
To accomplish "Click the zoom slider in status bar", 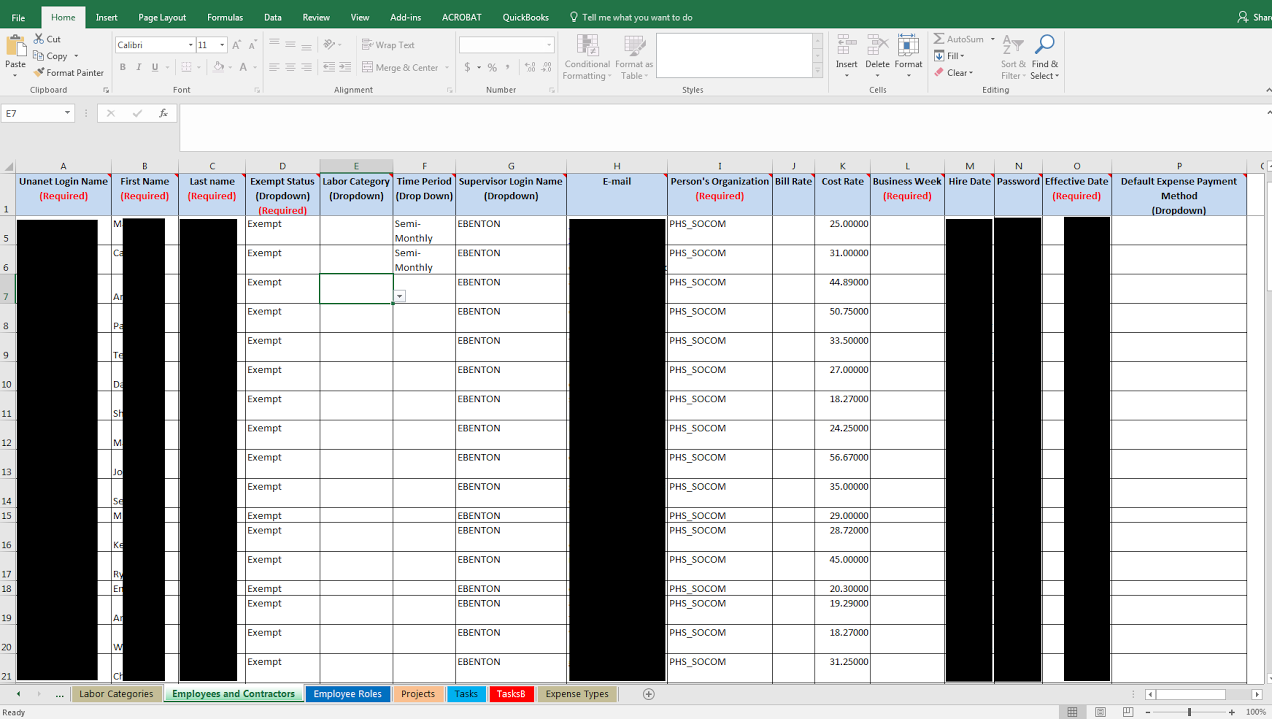I will click(1189, 712).
